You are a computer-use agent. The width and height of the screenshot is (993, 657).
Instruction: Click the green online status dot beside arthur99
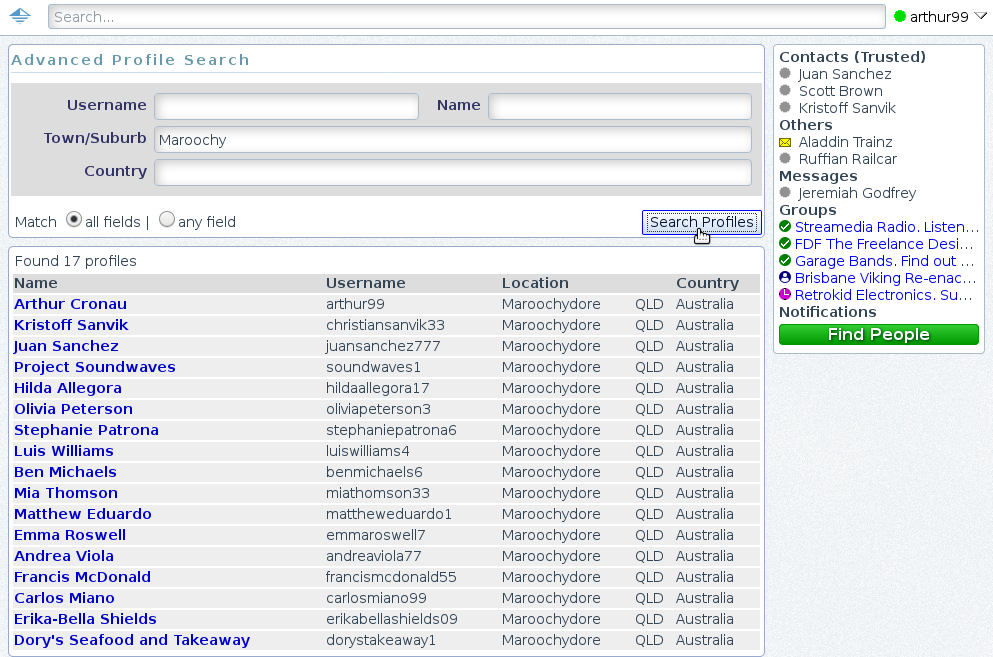900,17
